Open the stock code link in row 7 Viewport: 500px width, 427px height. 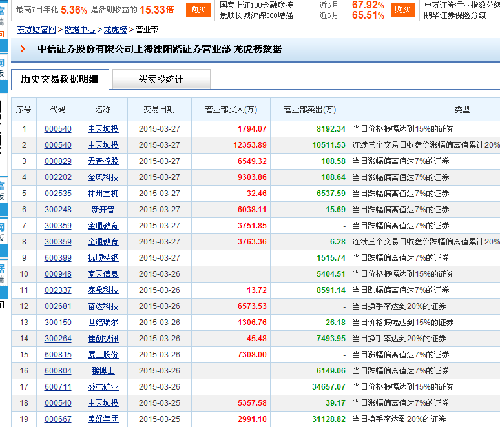[x=58, y=226]
